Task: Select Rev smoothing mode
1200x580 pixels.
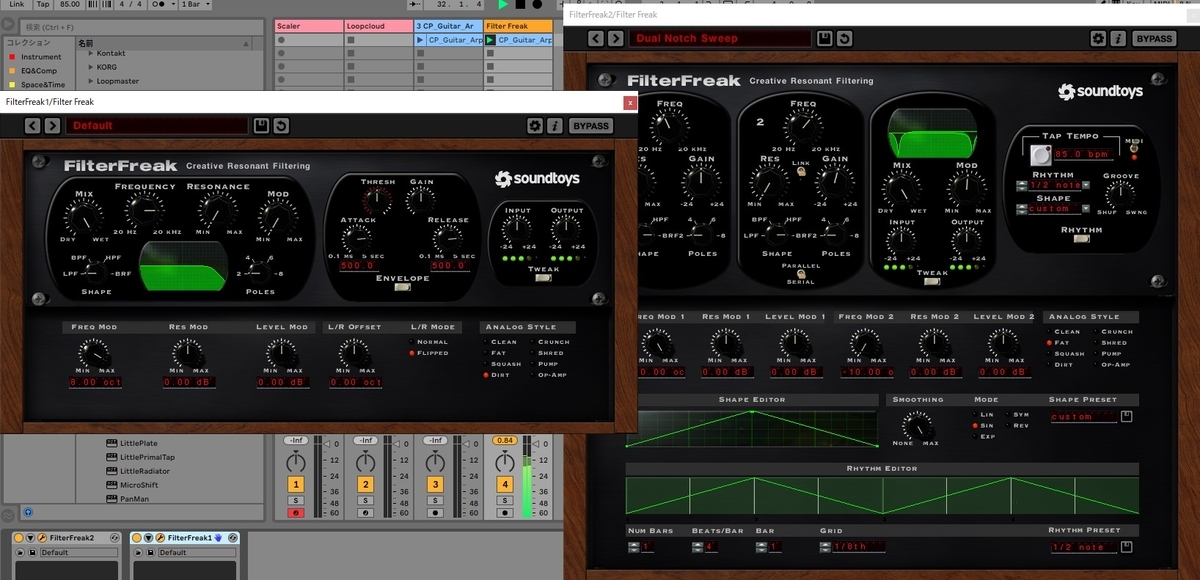Action: [x=1016, y=425]
